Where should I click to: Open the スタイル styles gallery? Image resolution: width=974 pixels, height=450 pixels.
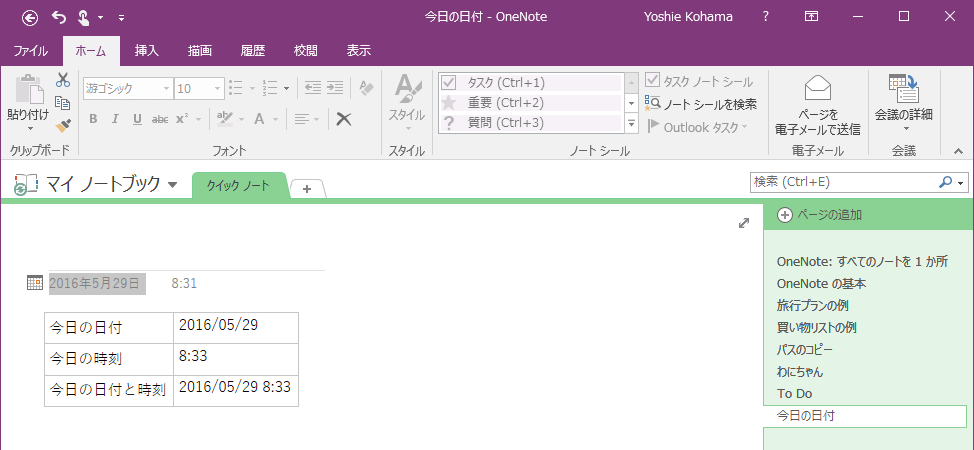[x=407, y=103]
